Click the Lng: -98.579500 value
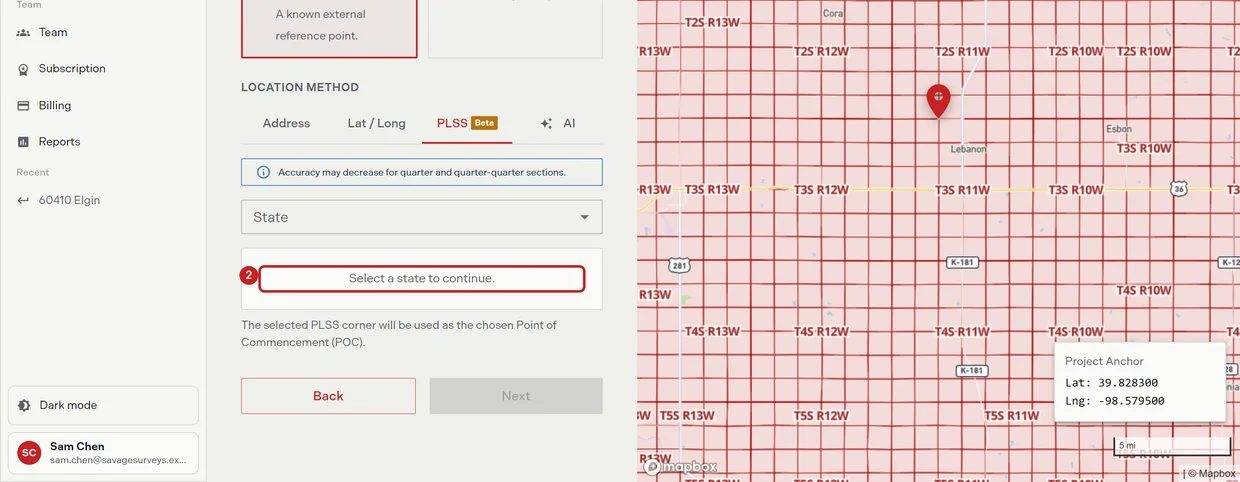This screenshot has height=482, width=1240. coord(1115,401)
